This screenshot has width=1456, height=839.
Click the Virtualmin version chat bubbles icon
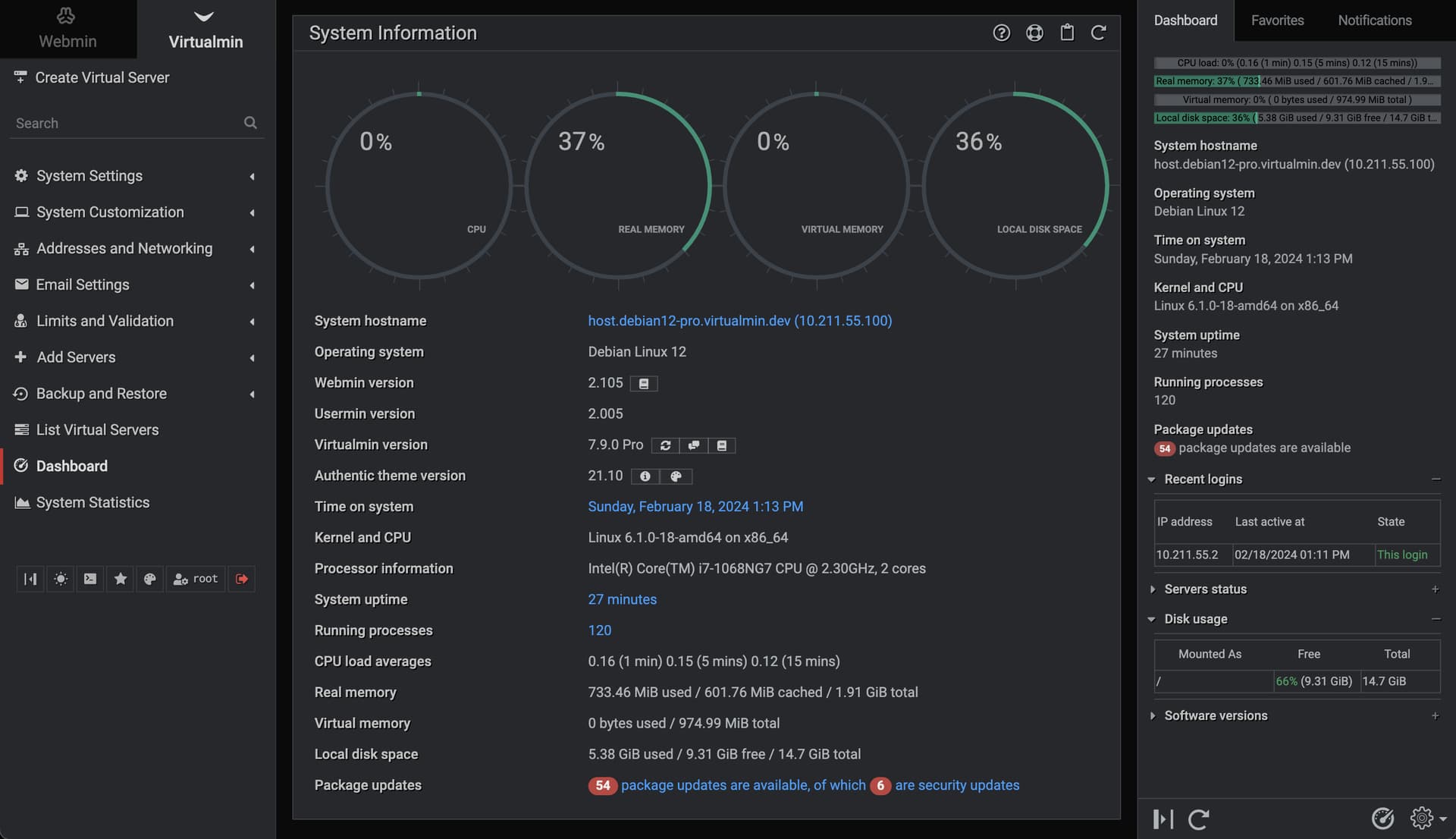(693, 445)
